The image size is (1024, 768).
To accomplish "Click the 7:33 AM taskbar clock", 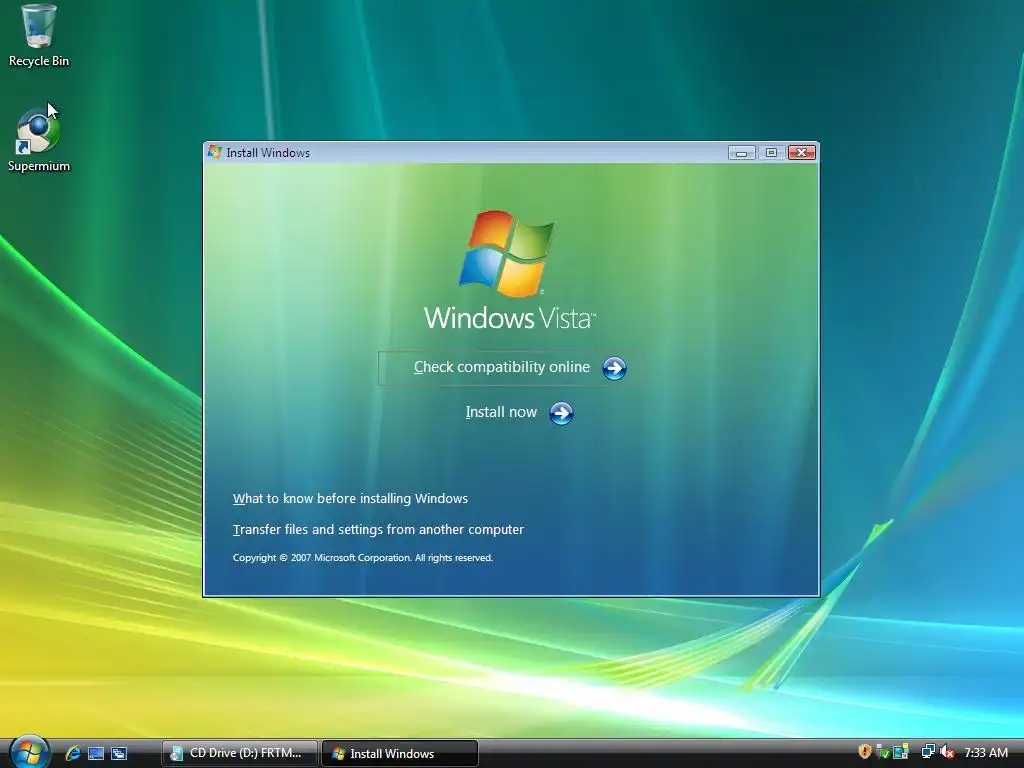I will (x=985, y=752).
